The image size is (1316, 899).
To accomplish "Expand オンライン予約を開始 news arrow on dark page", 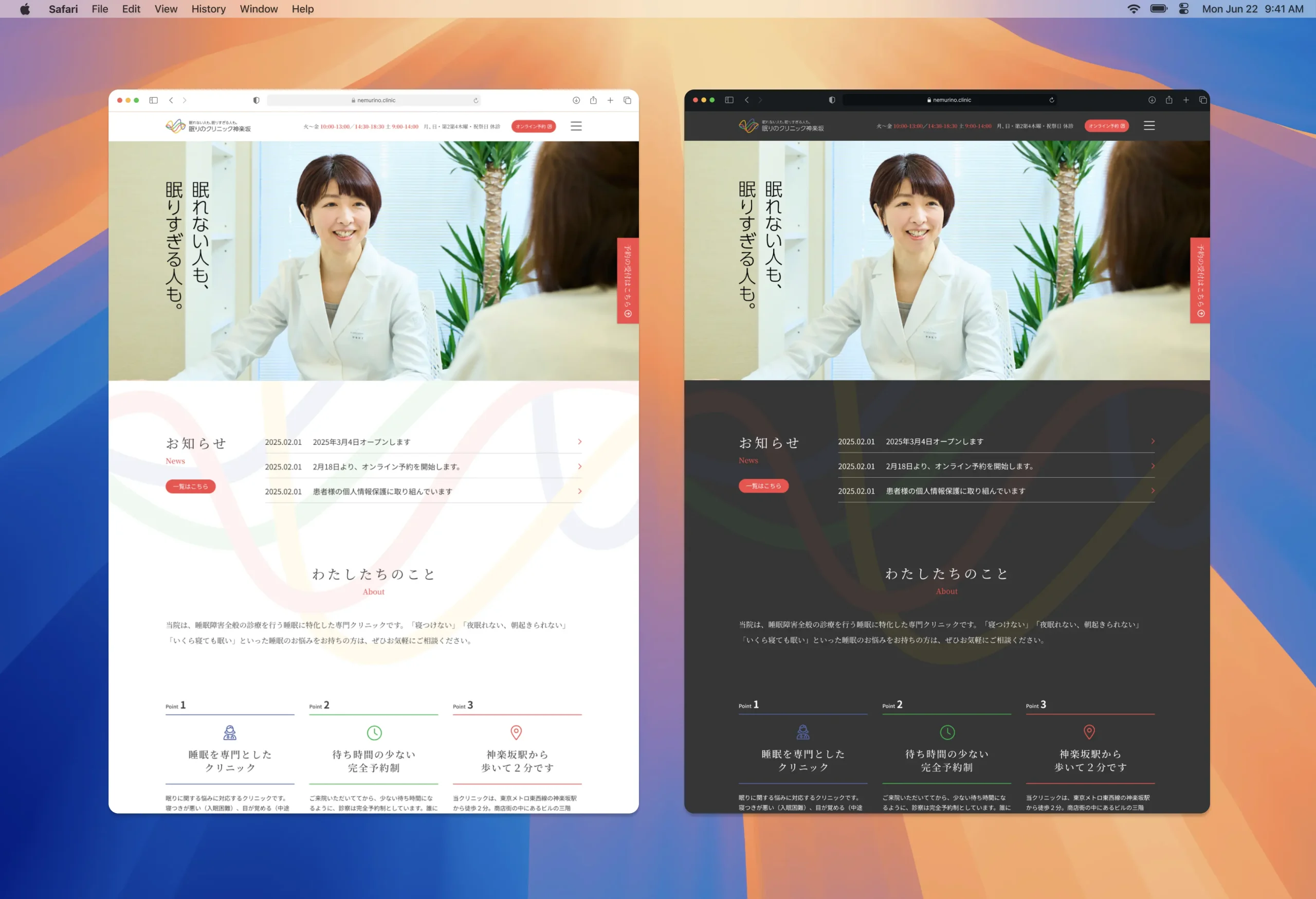I will click(x=1153, y=466).
